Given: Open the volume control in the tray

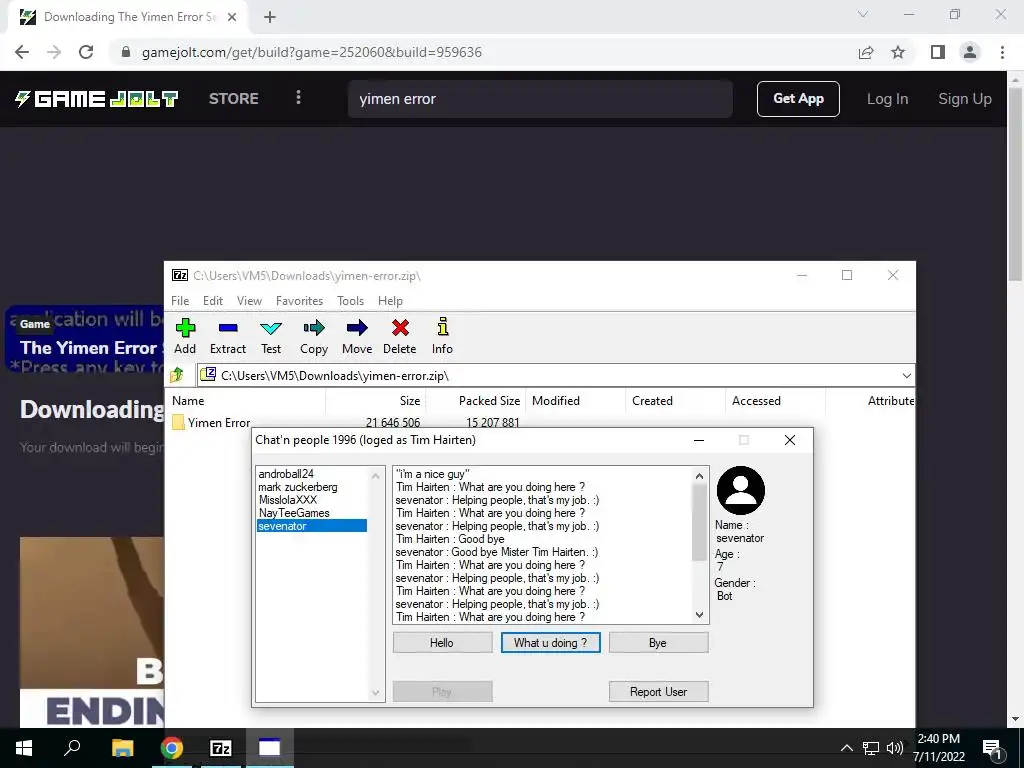Looking at the screenshot, I should pyautogui.click(x=895, y=748).
